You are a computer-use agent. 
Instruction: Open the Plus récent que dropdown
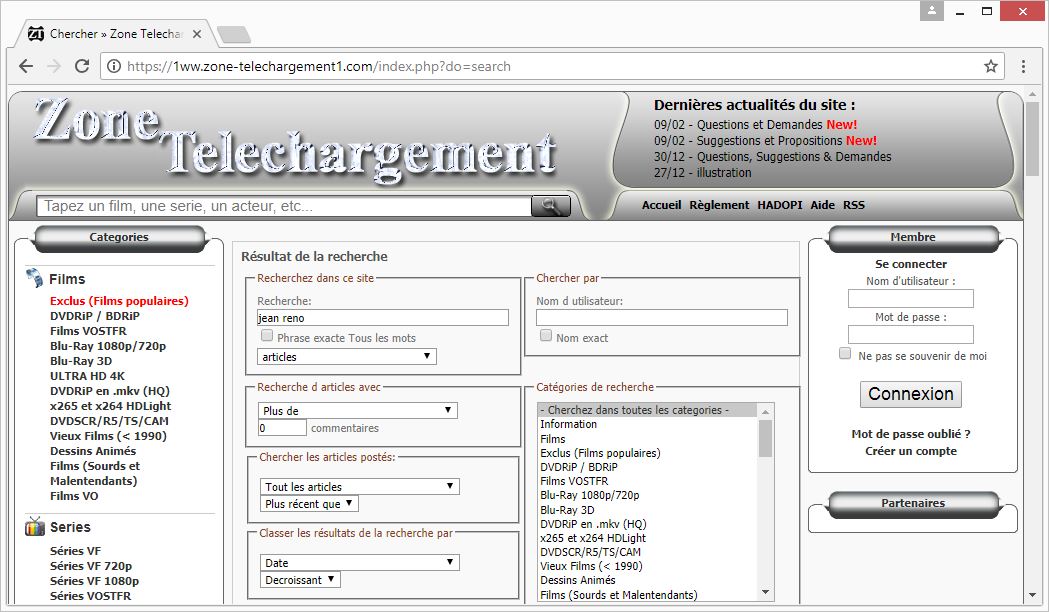pos(309,504)
